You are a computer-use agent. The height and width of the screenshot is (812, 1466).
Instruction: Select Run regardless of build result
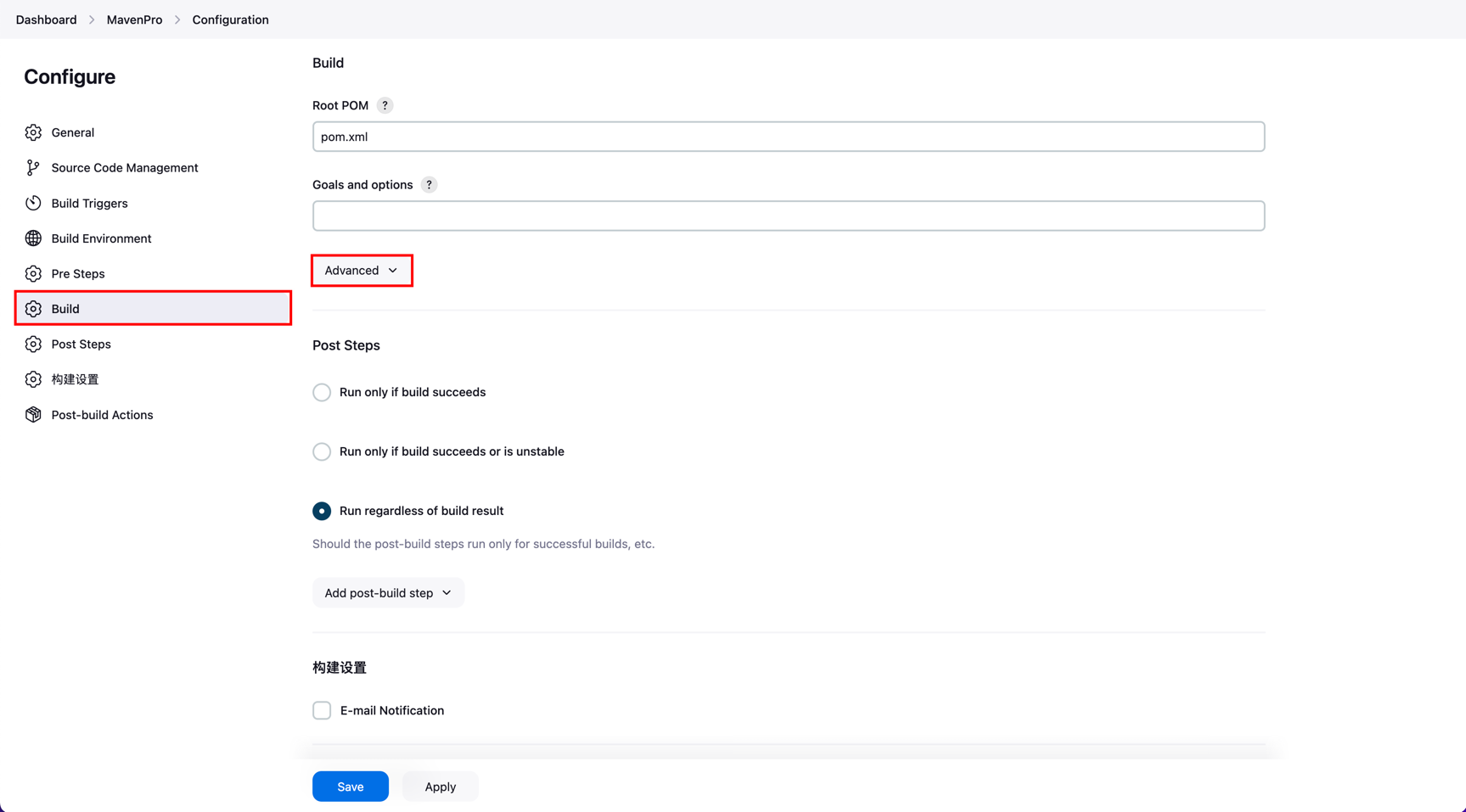pyautogui.click(x=322, y=511)
